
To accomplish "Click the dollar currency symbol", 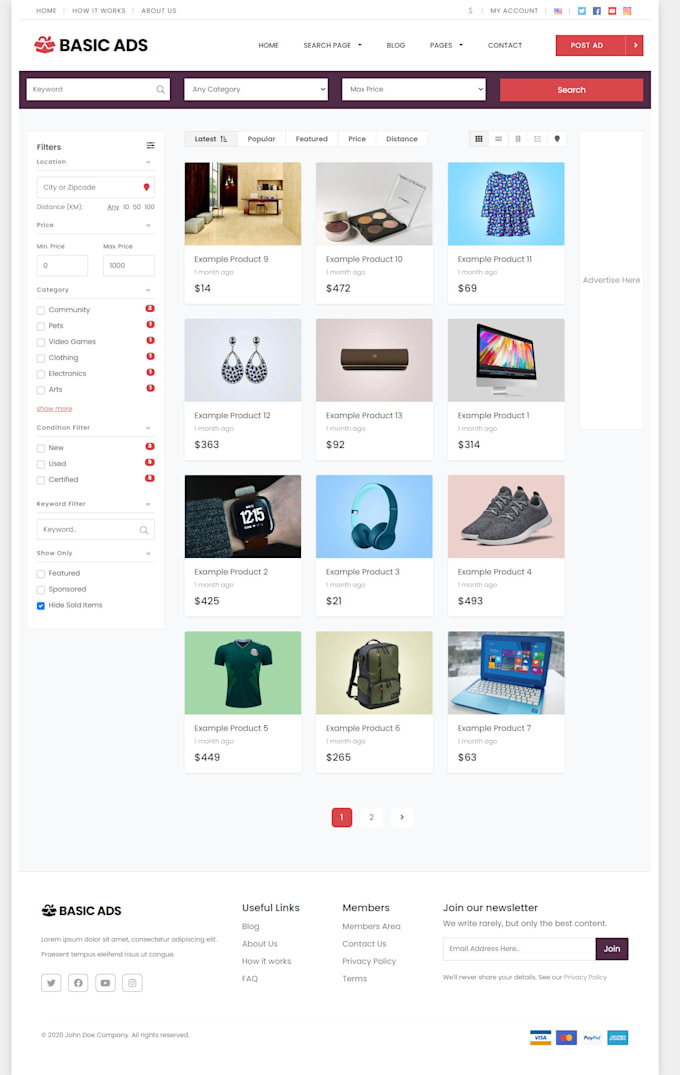I will pos(470,11).
